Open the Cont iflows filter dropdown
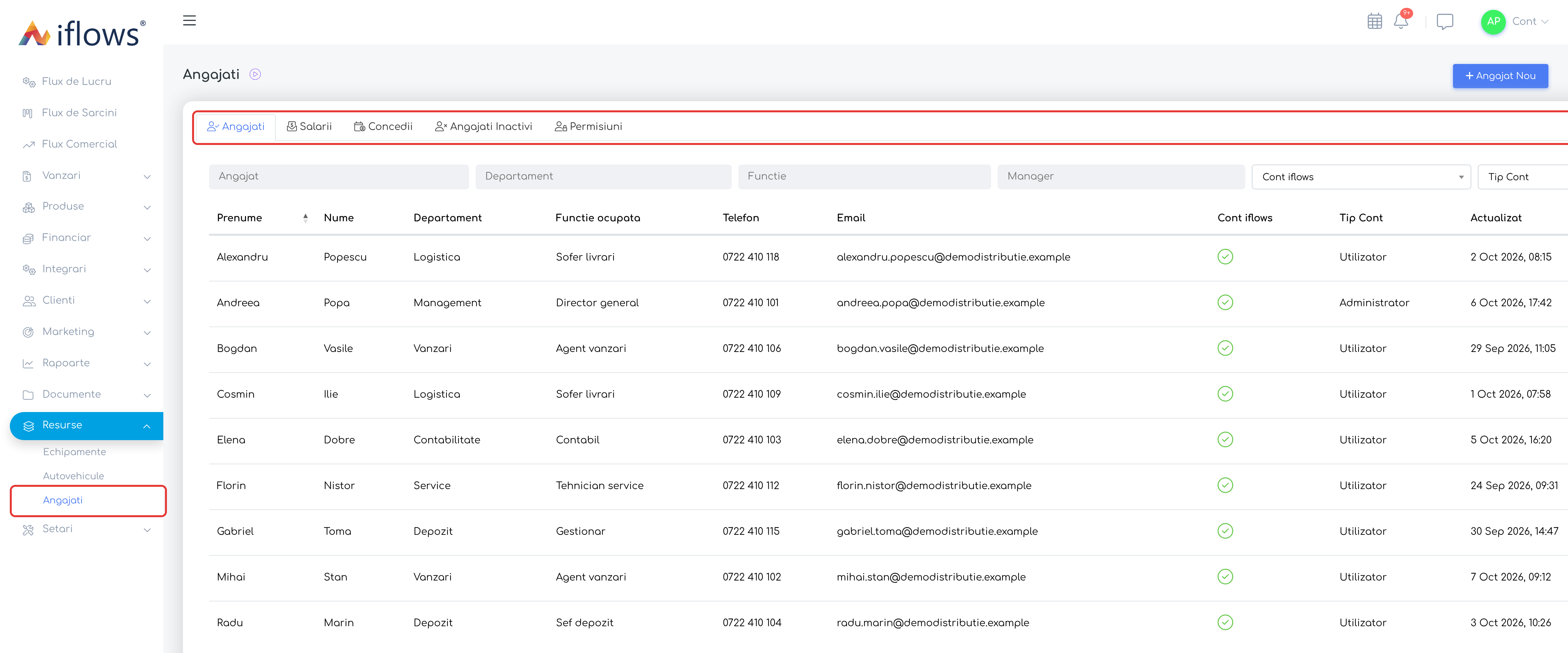1568x653 pixels. click(1361, 177)
